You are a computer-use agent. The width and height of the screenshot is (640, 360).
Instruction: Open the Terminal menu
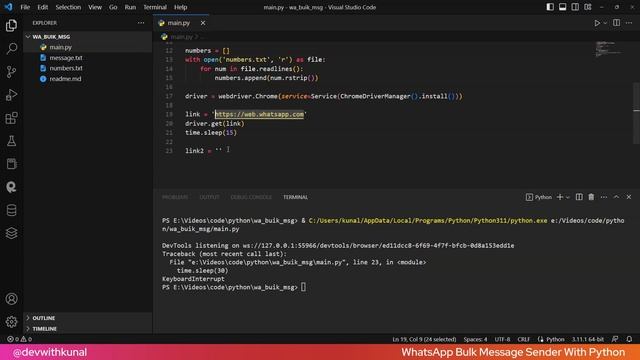pyautogui.click(x=155, y=7)
